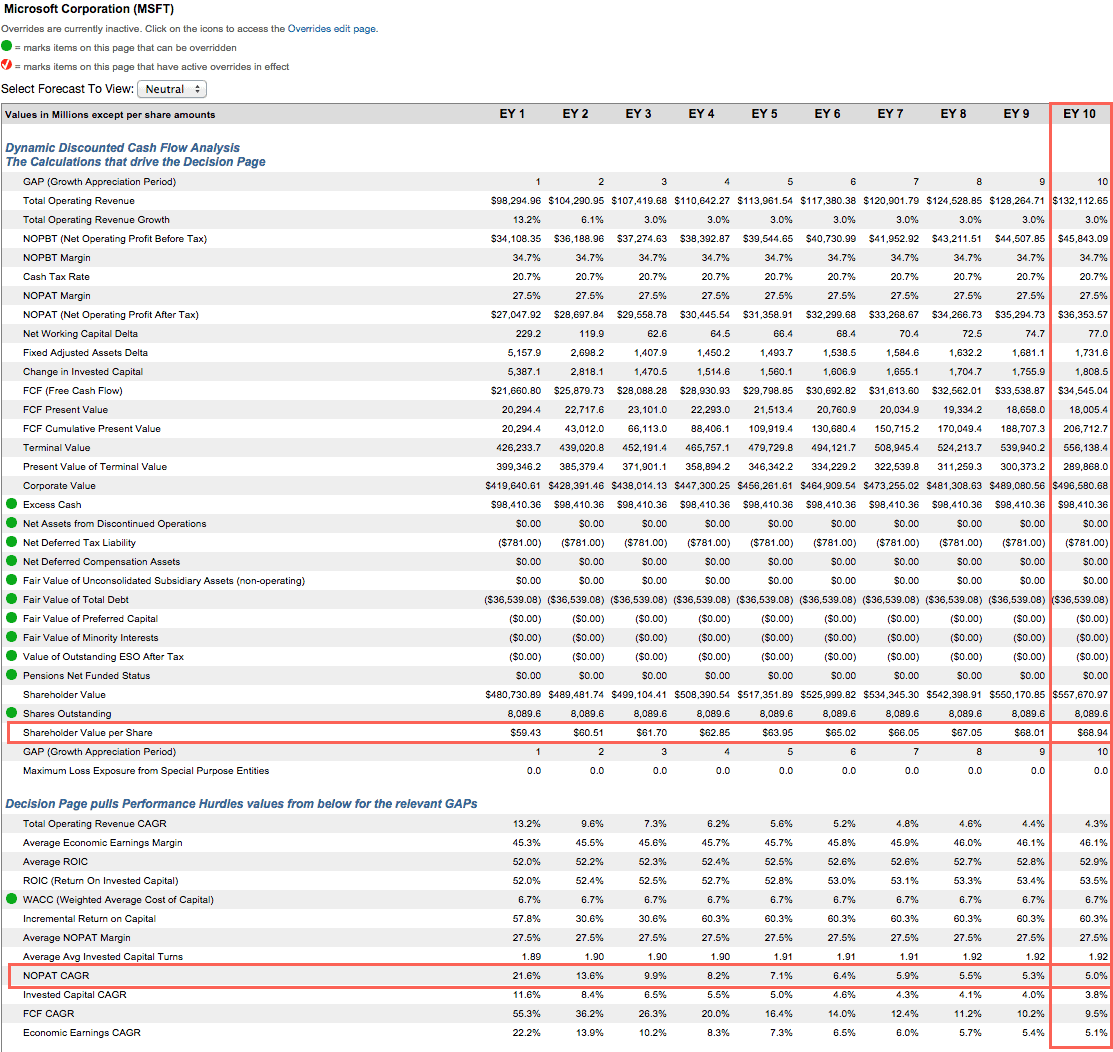The width and height of the screenshot is (1113, 1052).
Task: Select the Net Working Capital Delta label
Action: coord(80,334)
